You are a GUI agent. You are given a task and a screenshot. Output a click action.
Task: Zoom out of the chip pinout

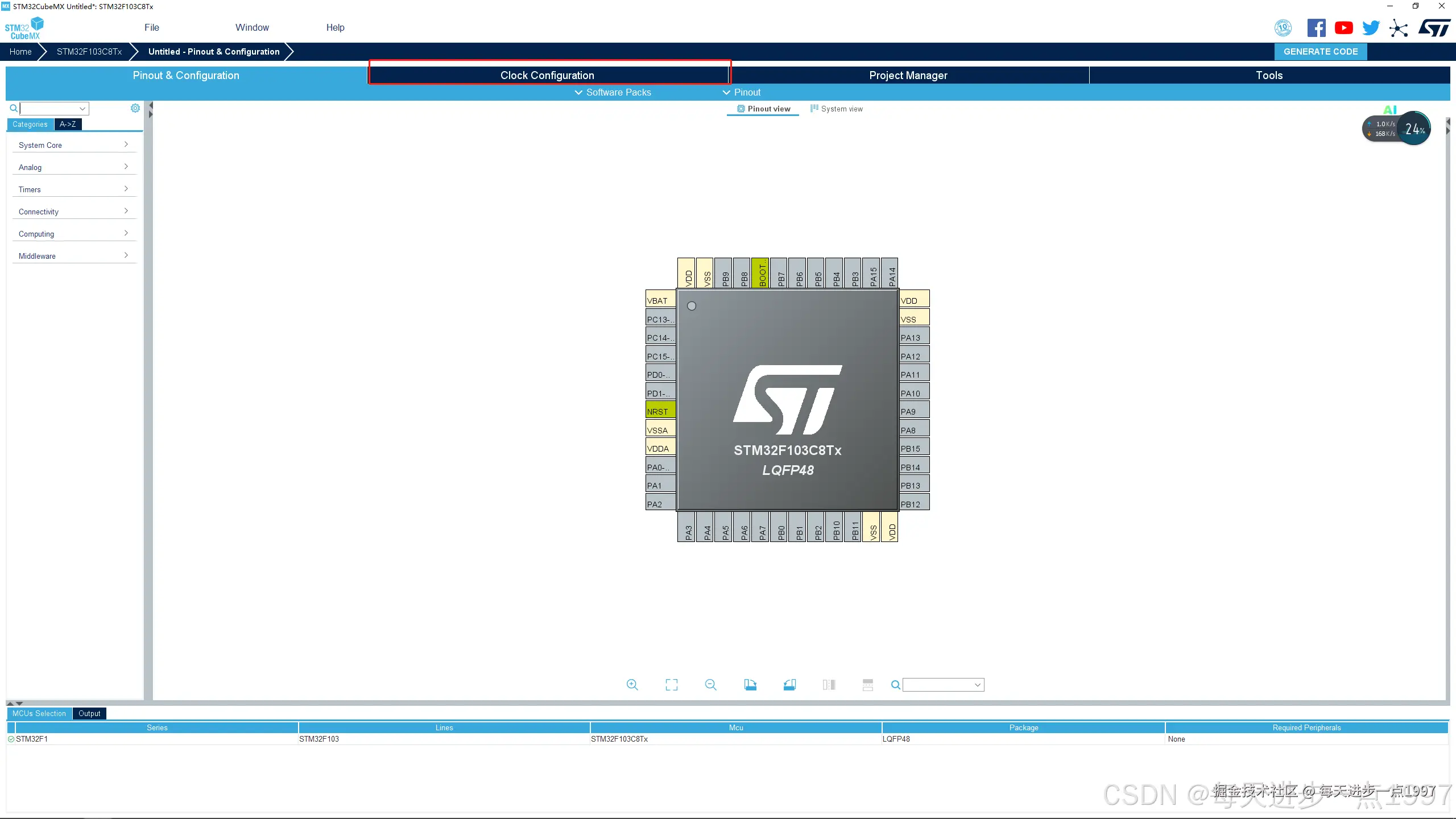[x=710, y=685]
